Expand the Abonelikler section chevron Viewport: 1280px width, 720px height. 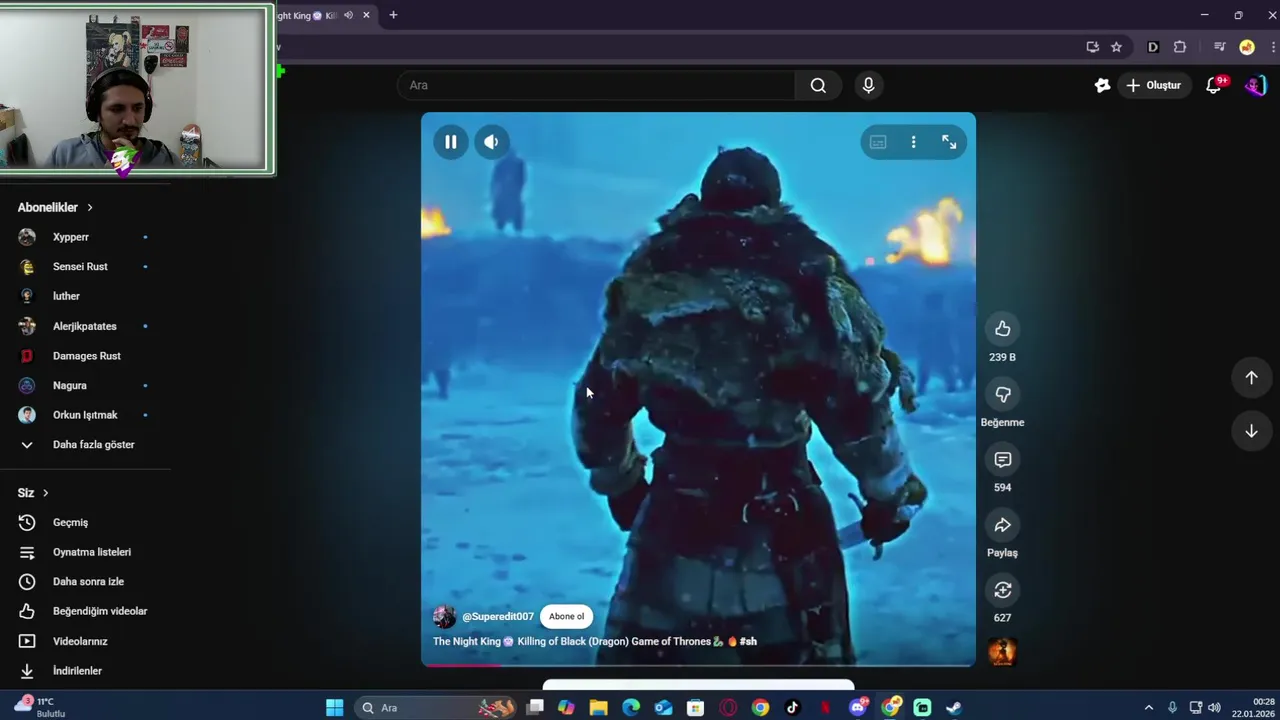point(90,207)
